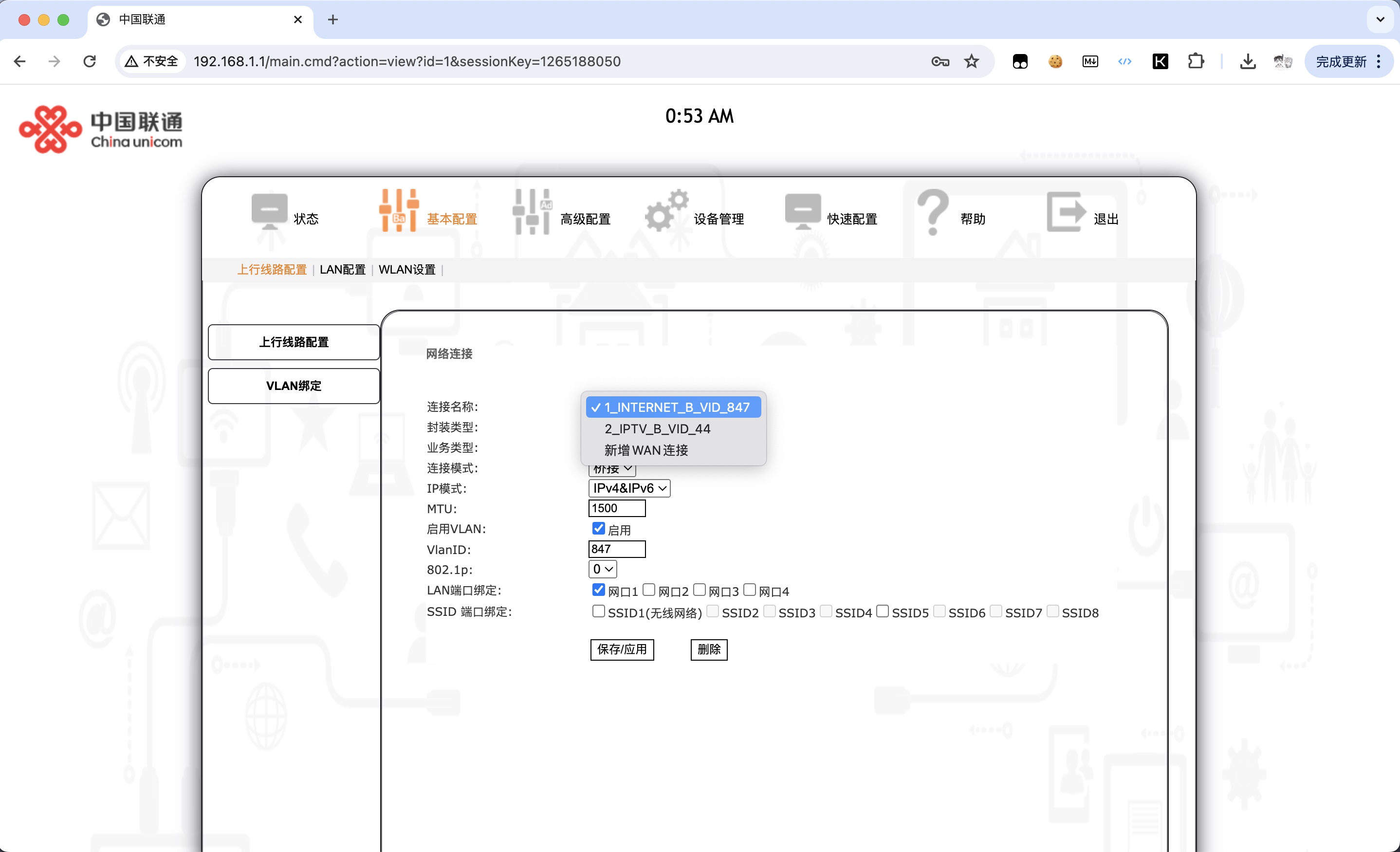
Task: Click the 设备管理 gears icon
Action: click(666, 210)
